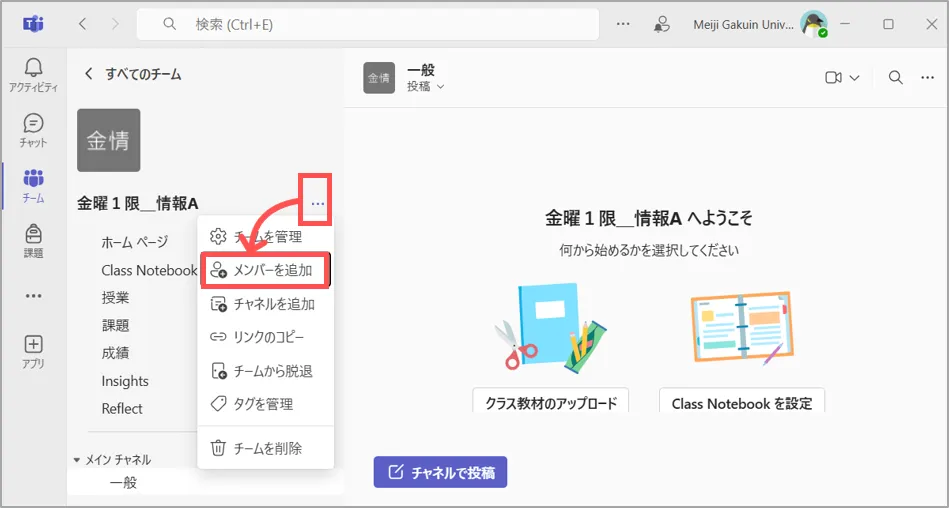Collapse the メイン チャネル section
Screen dimensions: 949x508
pos(78,460)
